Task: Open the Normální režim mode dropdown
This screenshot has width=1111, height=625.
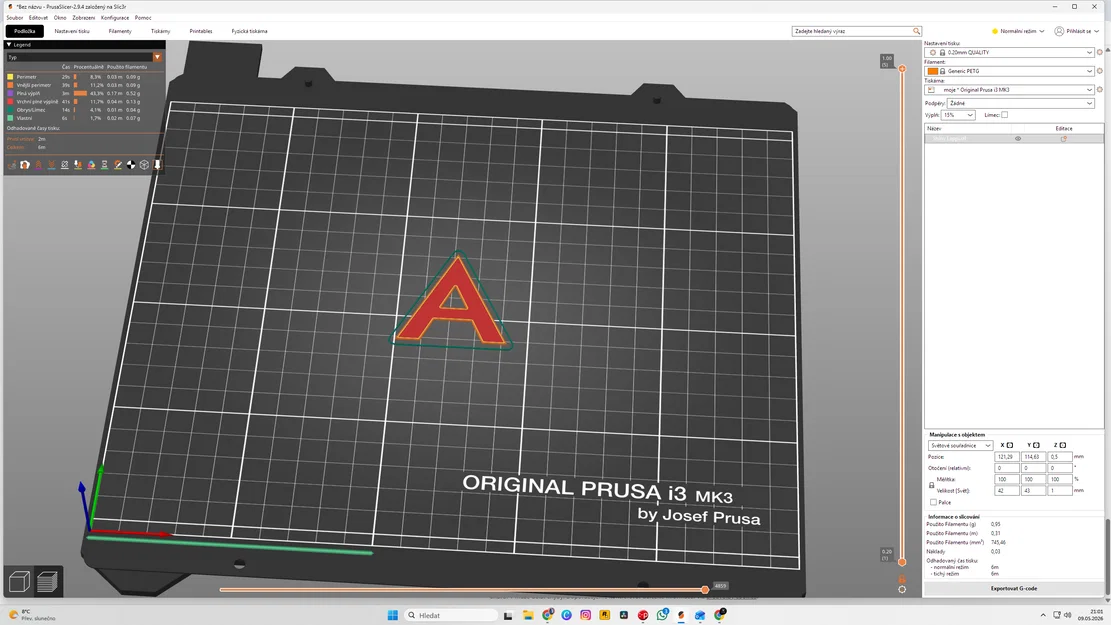Action: (x=1018, y=31)
